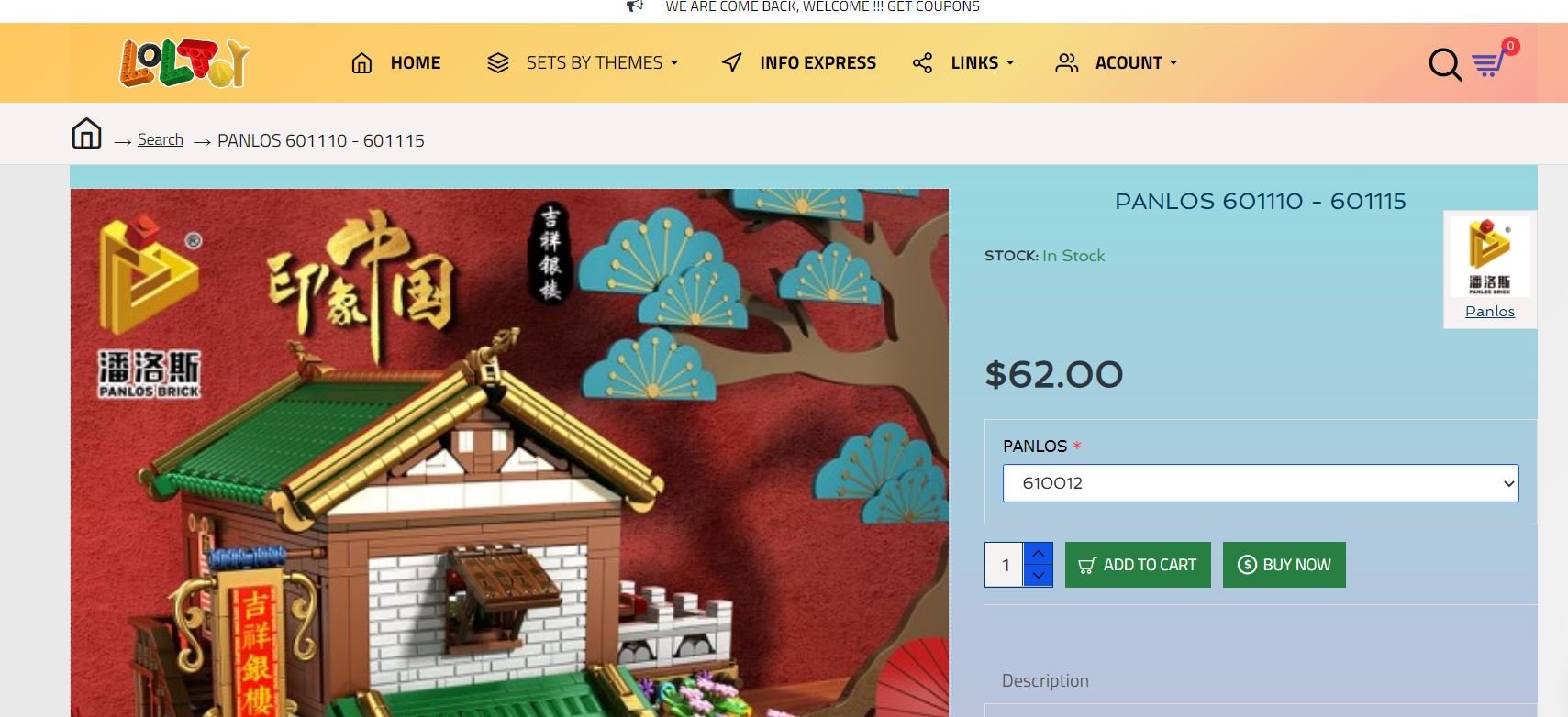The width and height of the screenshot is (1568, 717).
Task: Go to Info Express page
Action: [x=817, y=62]
